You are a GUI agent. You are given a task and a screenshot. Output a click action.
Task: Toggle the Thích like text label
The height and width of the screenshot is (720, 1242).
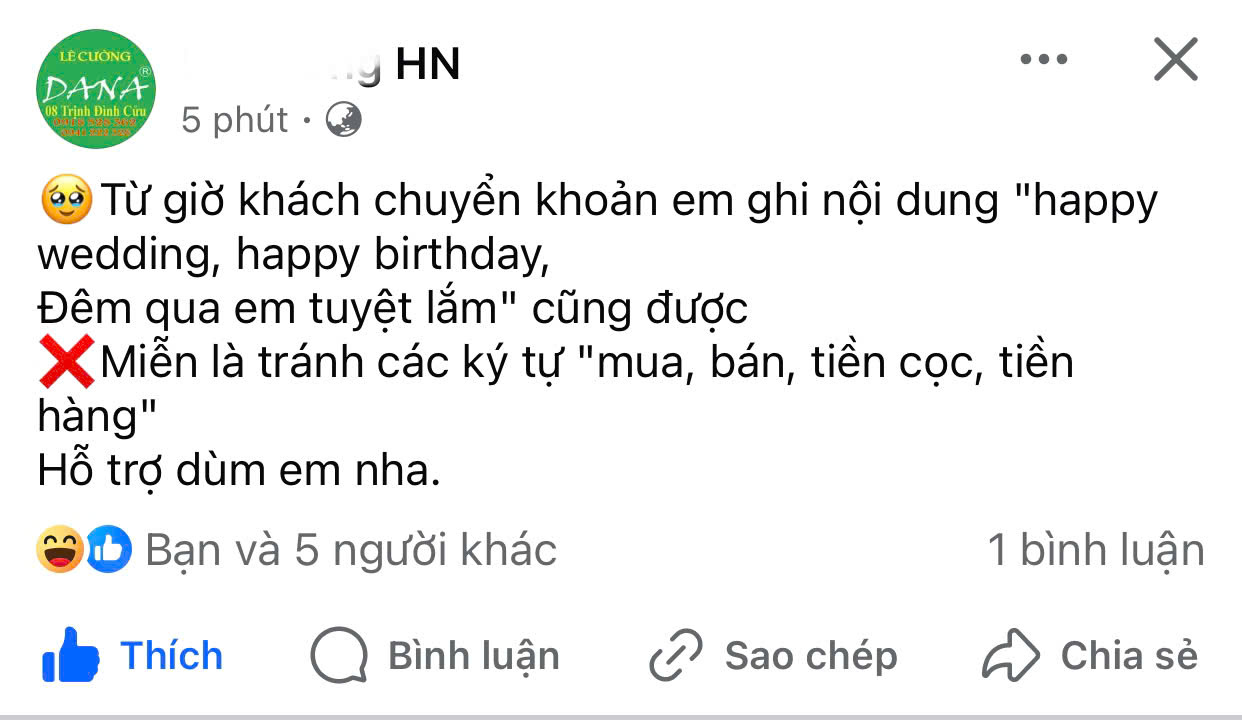(171, 656)
